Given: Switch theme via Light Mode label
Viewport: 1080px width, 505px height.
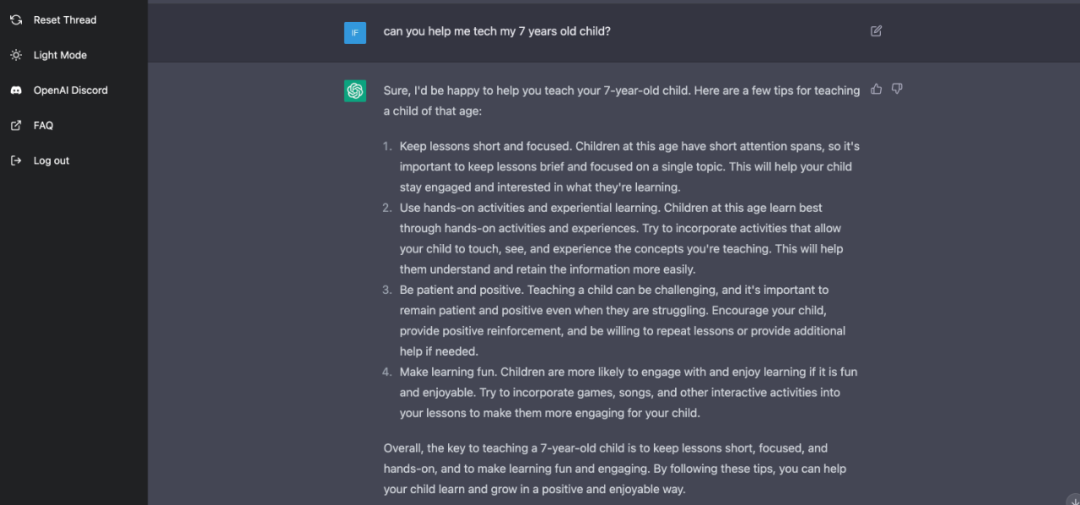Looking at the screenshot, I should (60, 55).
